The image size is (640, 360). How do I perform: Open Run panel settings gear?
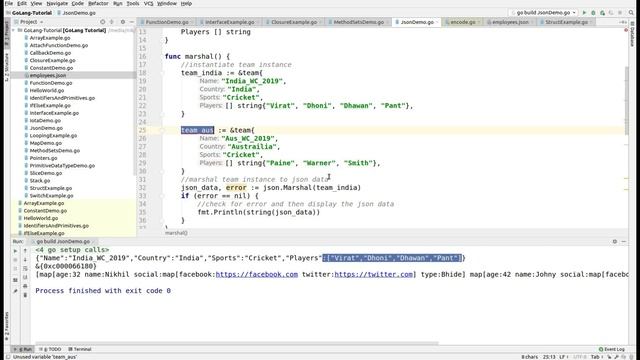click(615, 242)
